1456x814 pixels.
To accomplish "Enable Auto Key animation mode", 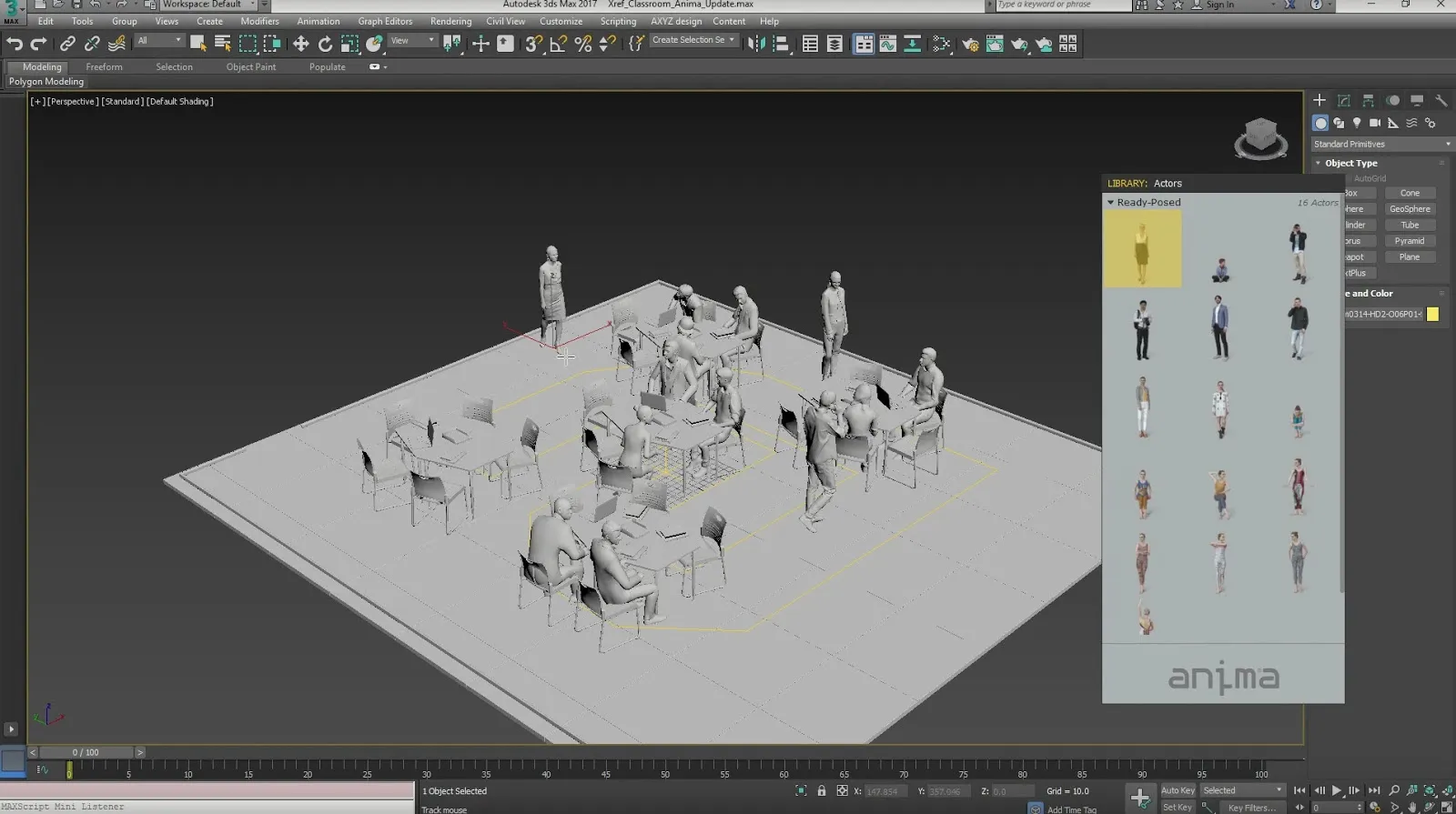I will tap(1178, 790).
